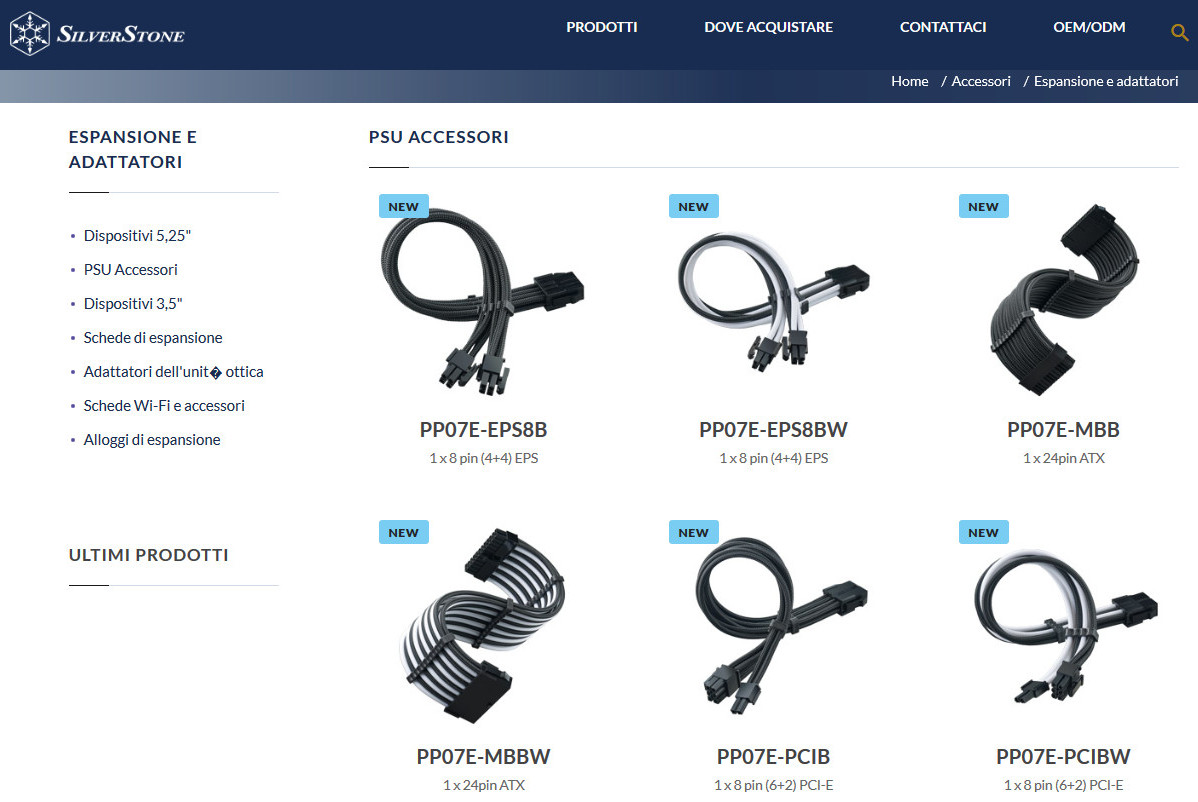This screenshot has width=1198, height=802.
Task: Click the PP07E-PCIB product title
Action: click(x=773, y=757)
